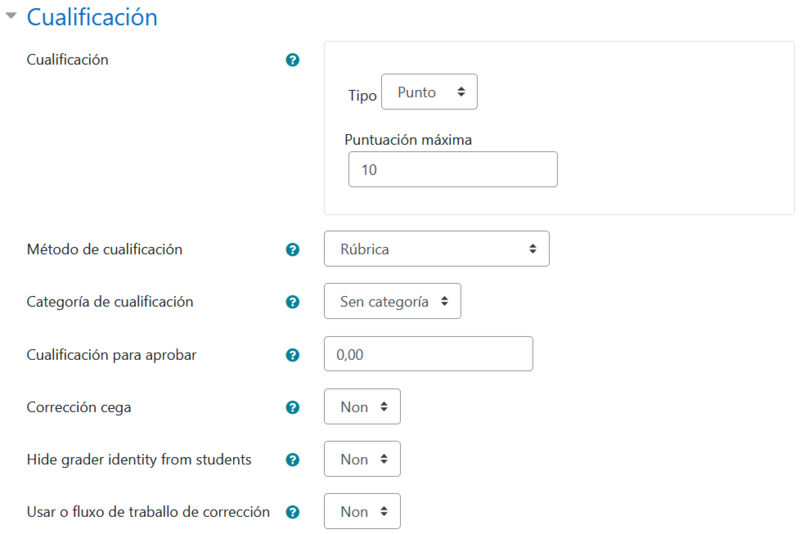Click the Tipo label
This screenshot has height=534, width=800.
click(362, 95)
